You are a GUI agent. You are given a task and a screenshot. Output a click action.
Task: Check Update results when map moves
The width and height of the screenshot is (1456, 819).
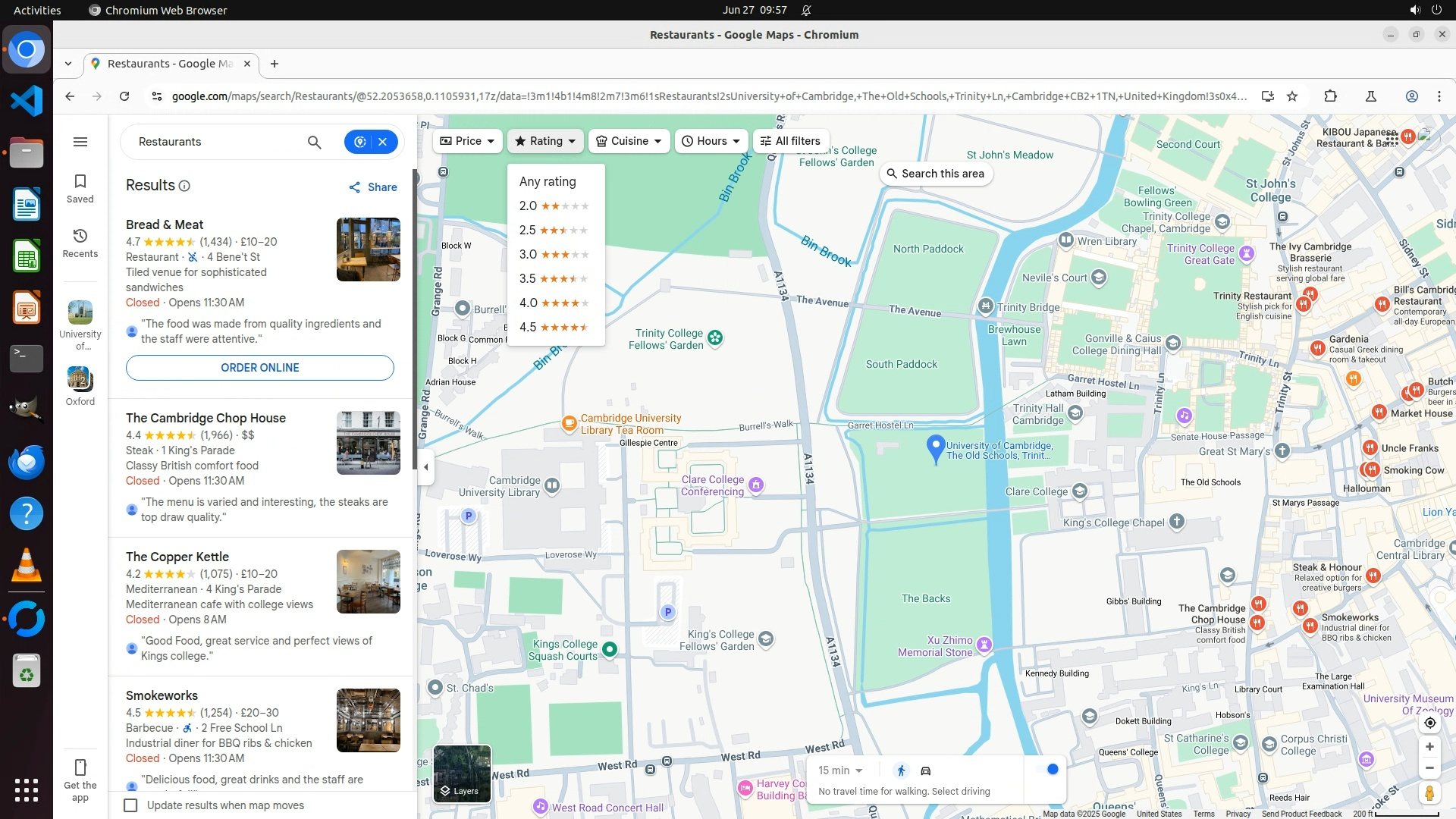point(130,805)
